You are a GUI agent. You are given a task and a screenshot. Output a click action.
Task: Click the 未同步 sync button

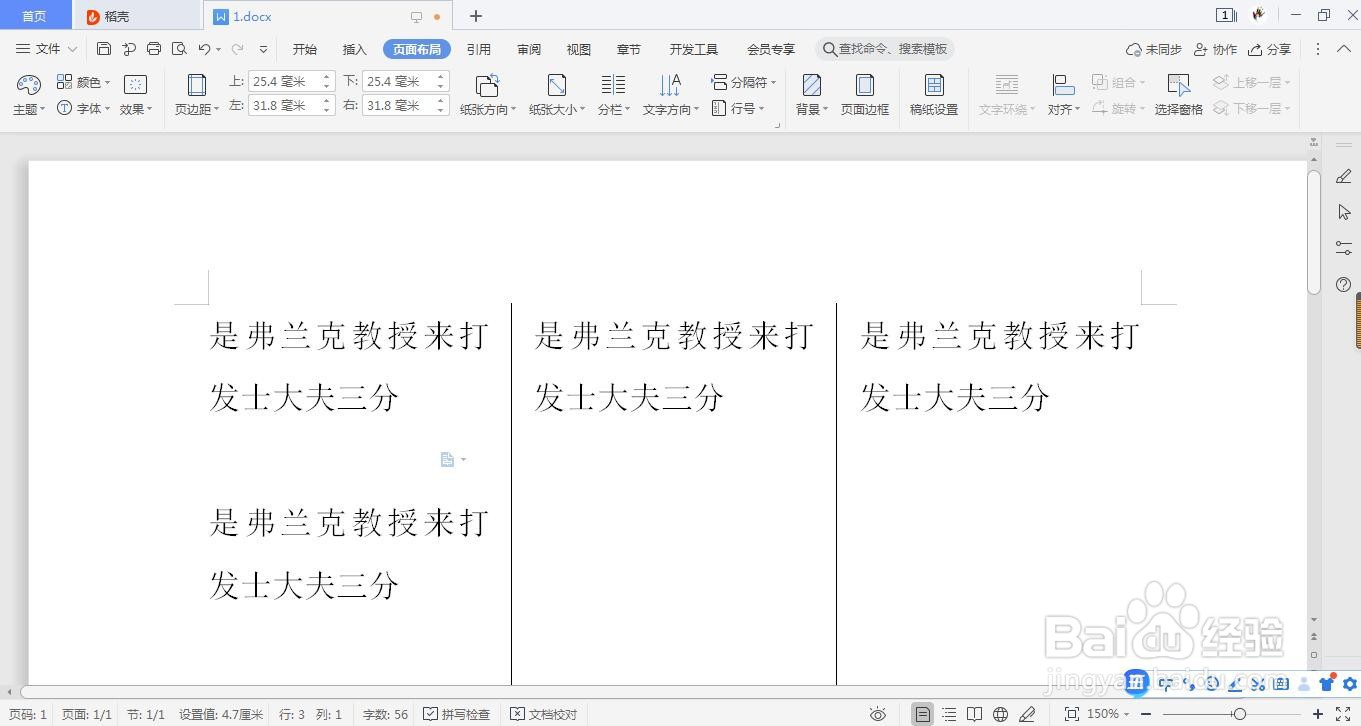[x=1153, y=49]
